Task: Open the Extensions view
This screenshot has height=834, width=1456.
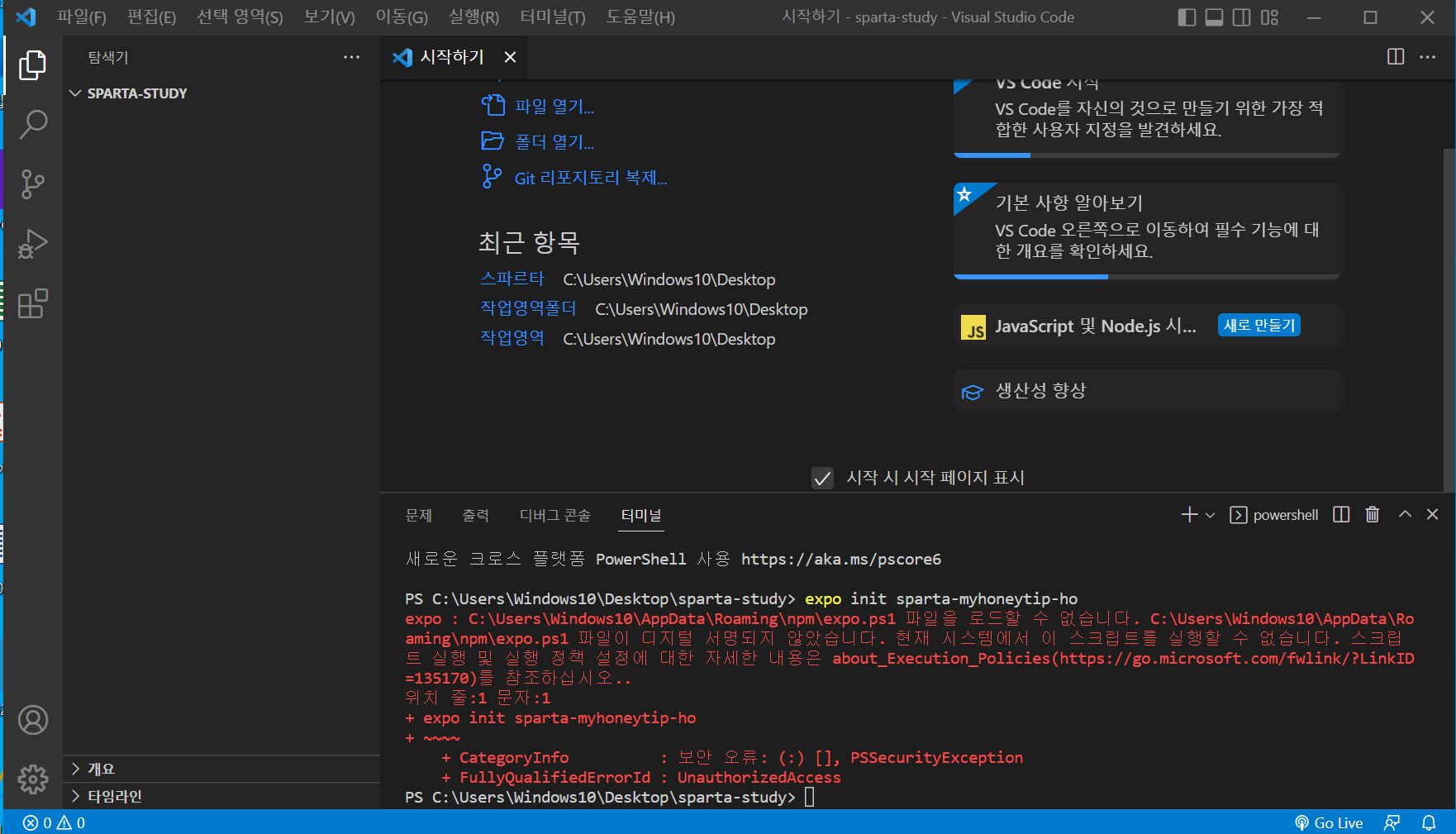Action: point(32,303)
